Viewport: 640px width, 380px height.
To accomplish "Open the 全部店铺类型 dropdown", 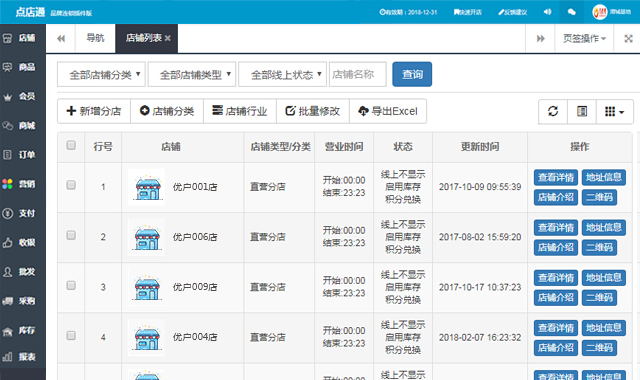I will [192, 74].
